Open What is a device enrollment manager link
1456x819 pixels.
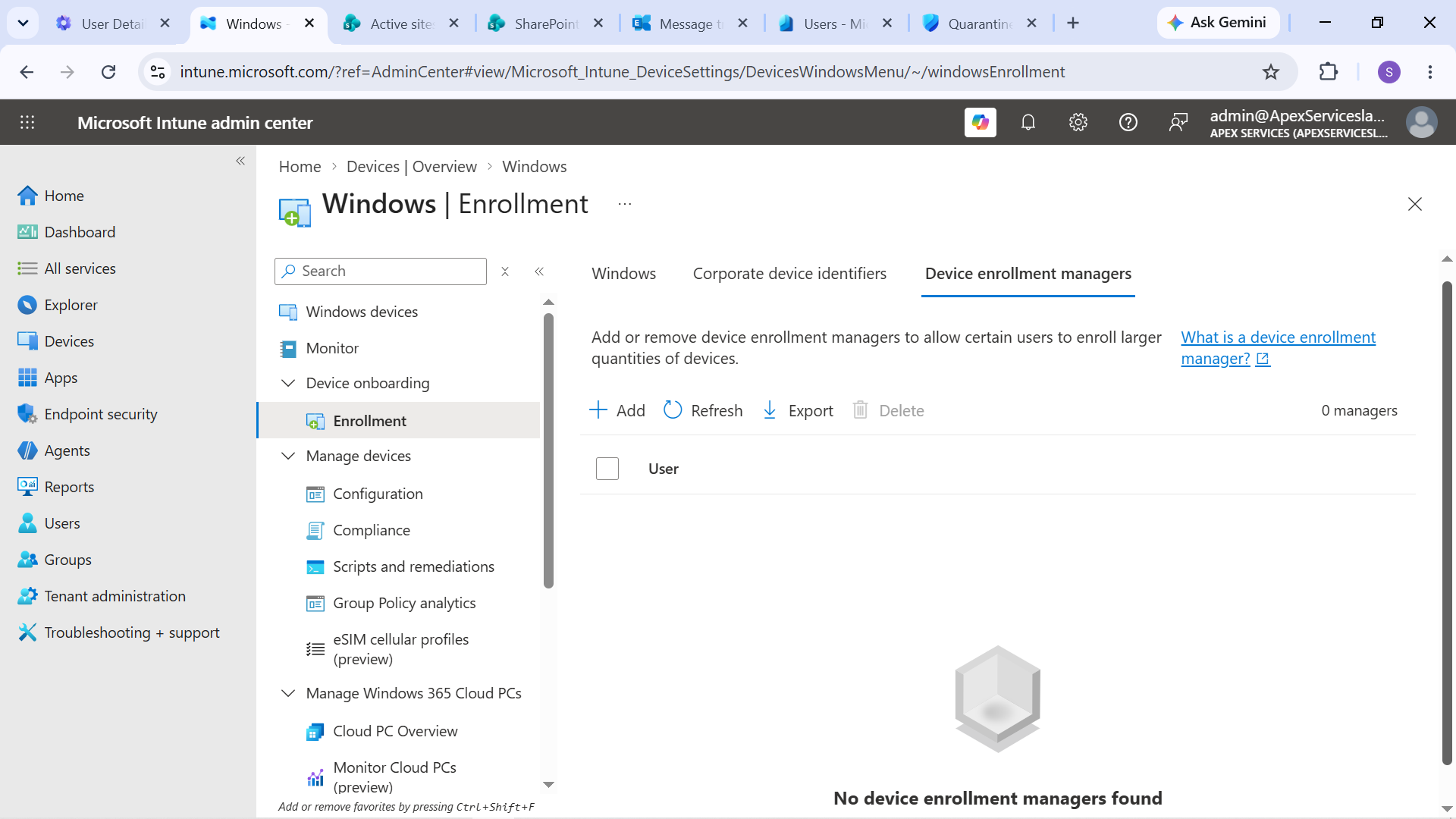pos(1279,348)
